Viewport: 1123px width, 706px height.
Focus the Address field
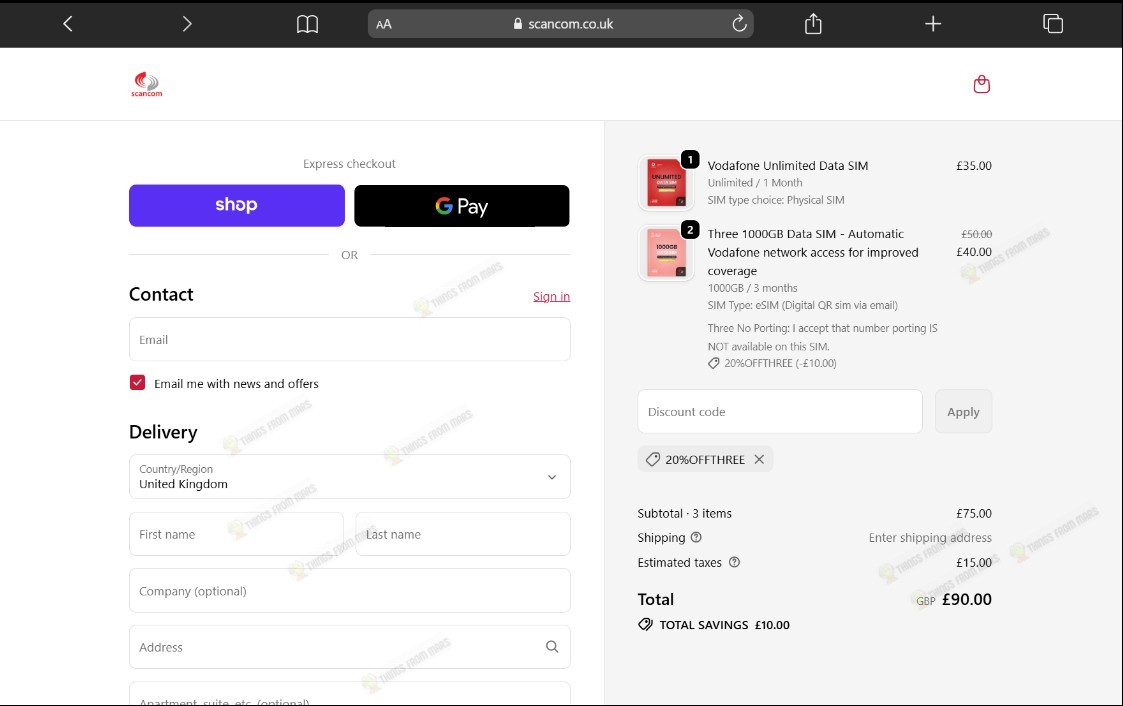tap(350, 647)
